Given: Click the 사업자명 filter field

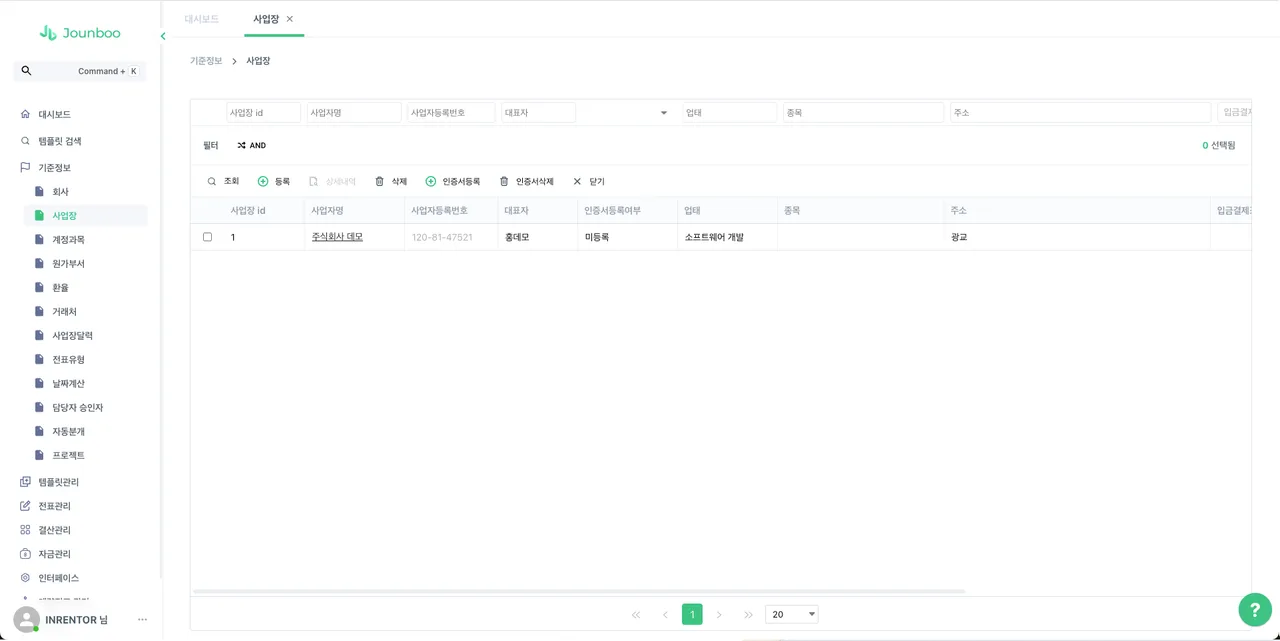Looking at the screenshot, I should point(354,113).
